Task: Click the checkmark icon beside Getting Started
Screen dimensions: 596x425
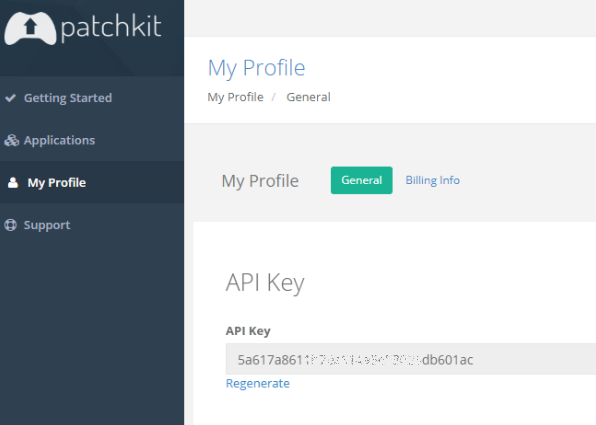Action: coord(11,98)
